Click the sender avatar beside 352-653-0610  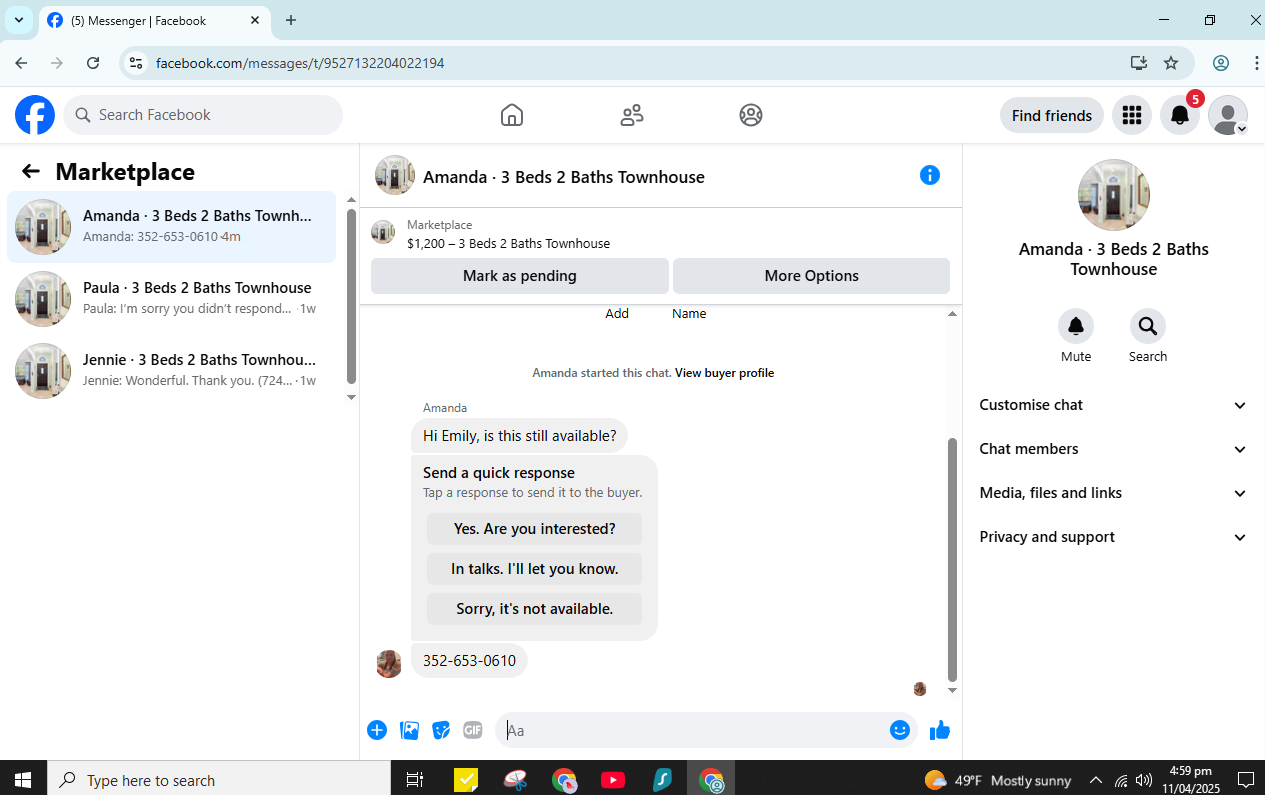click(389, 664)
